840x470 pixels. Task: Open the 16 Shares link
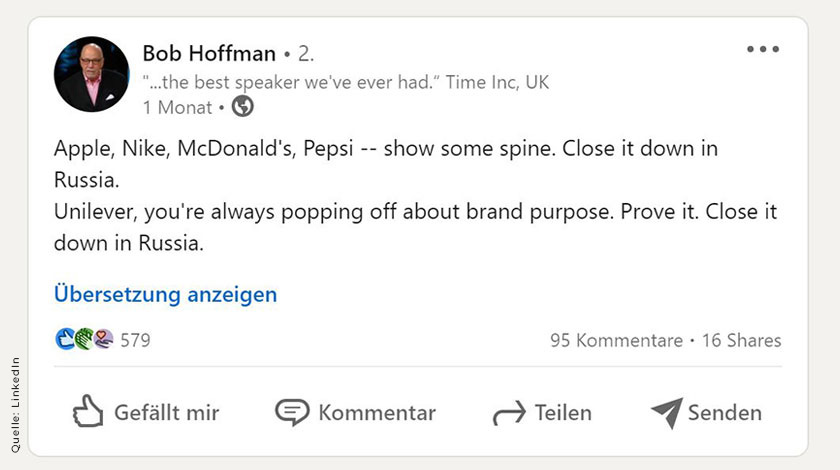point(741,340)
